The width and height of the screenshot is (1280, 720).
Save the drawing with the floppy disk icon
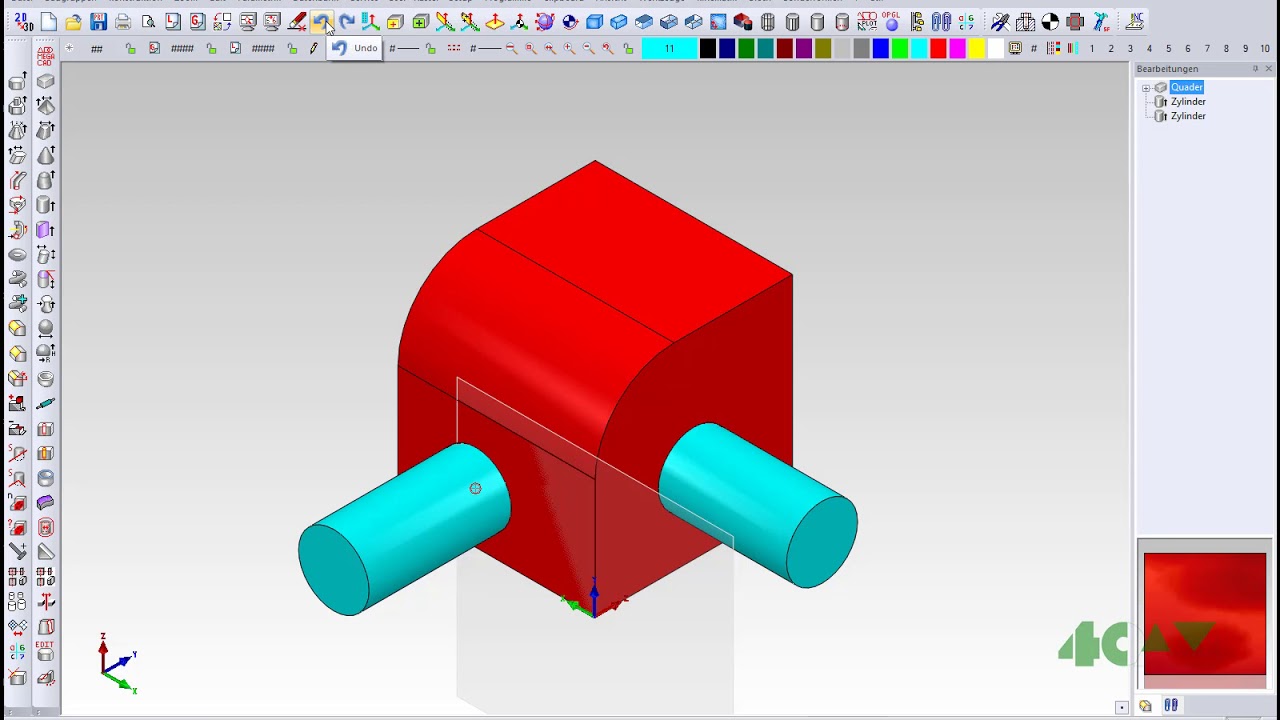click(98, 22)
